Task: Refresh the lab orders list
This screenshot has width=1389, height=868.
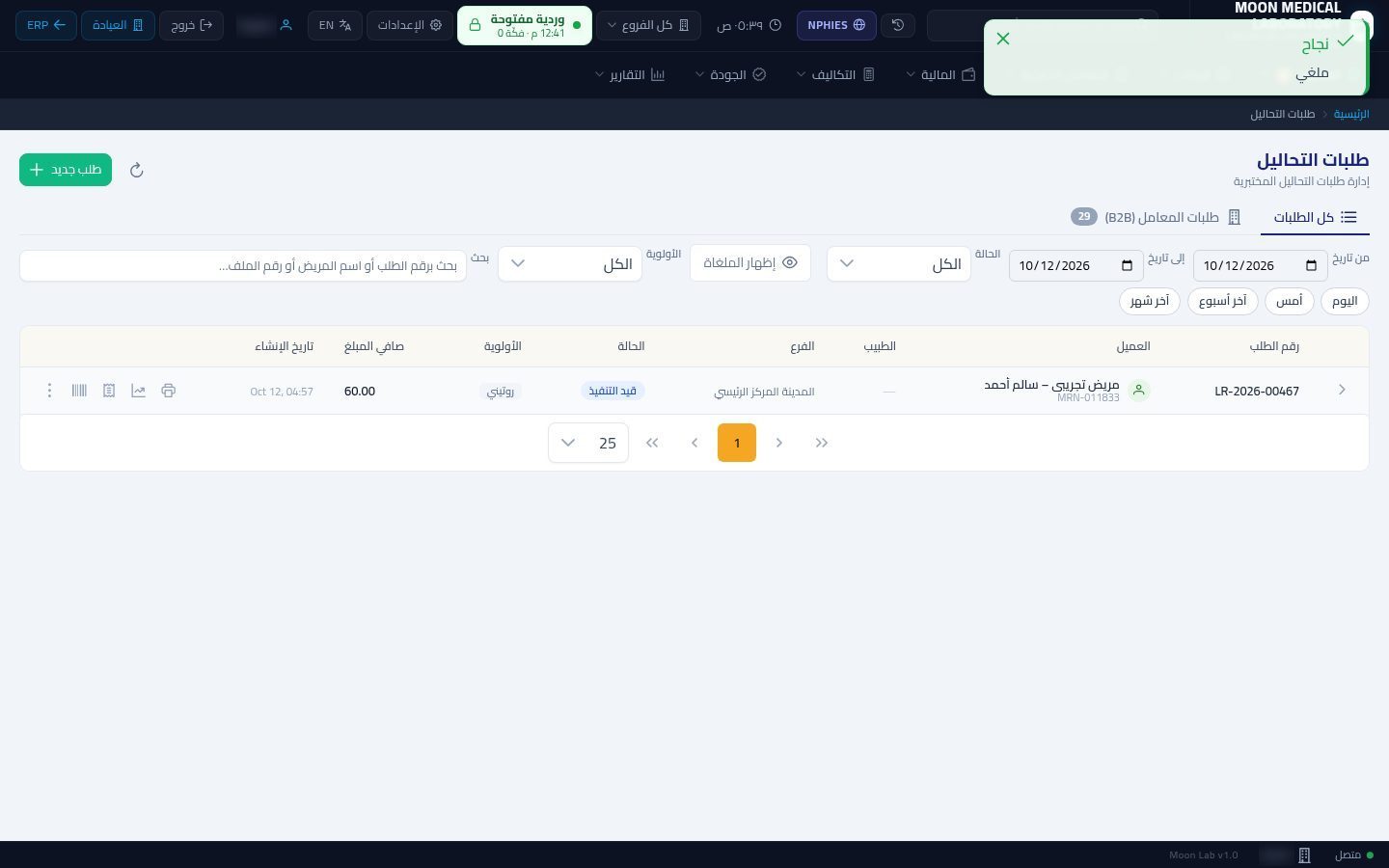Action: 136,170
